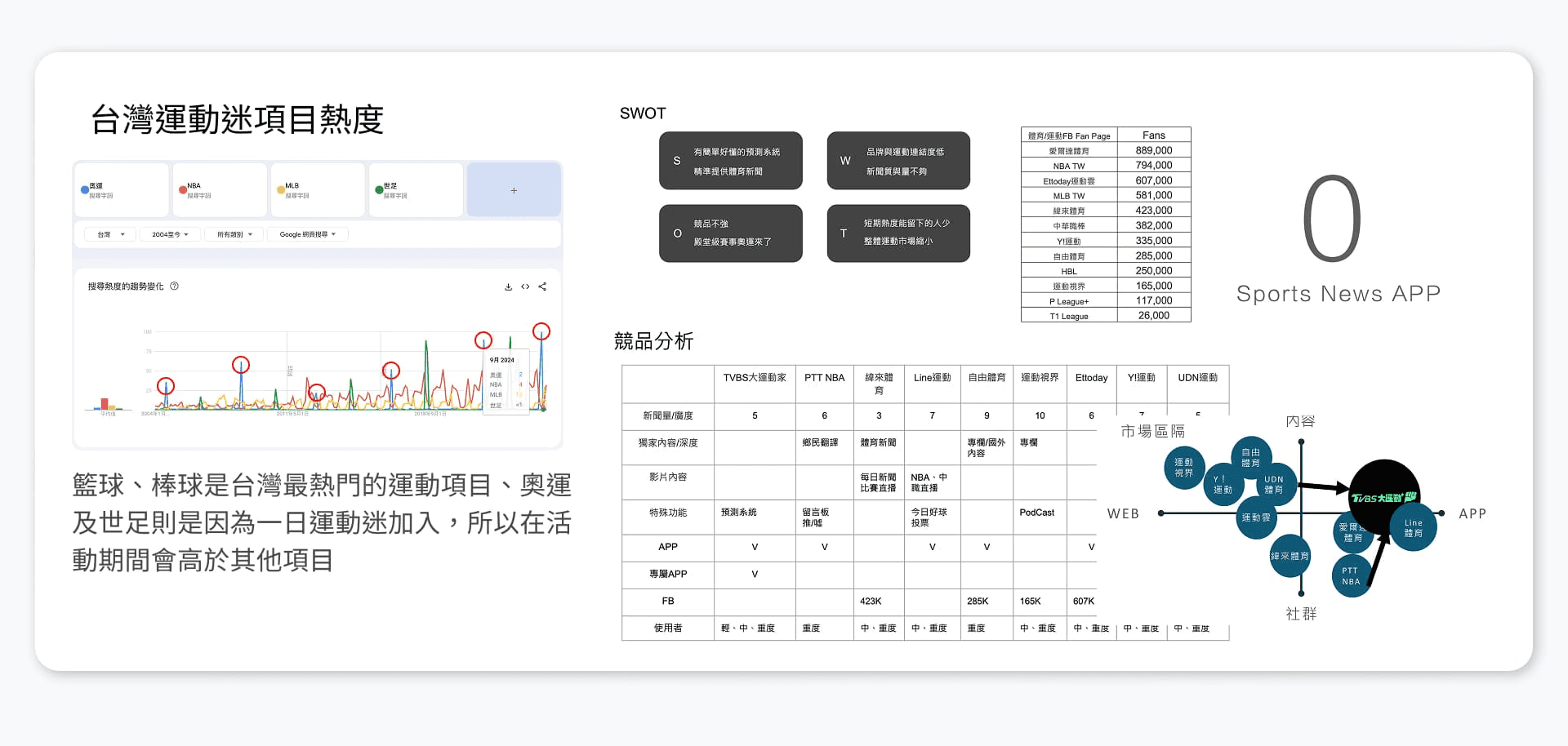This screenshot has width=1568, height=746.
Task: Click the download icon above the trend chart
Action: tap(508, 286)
